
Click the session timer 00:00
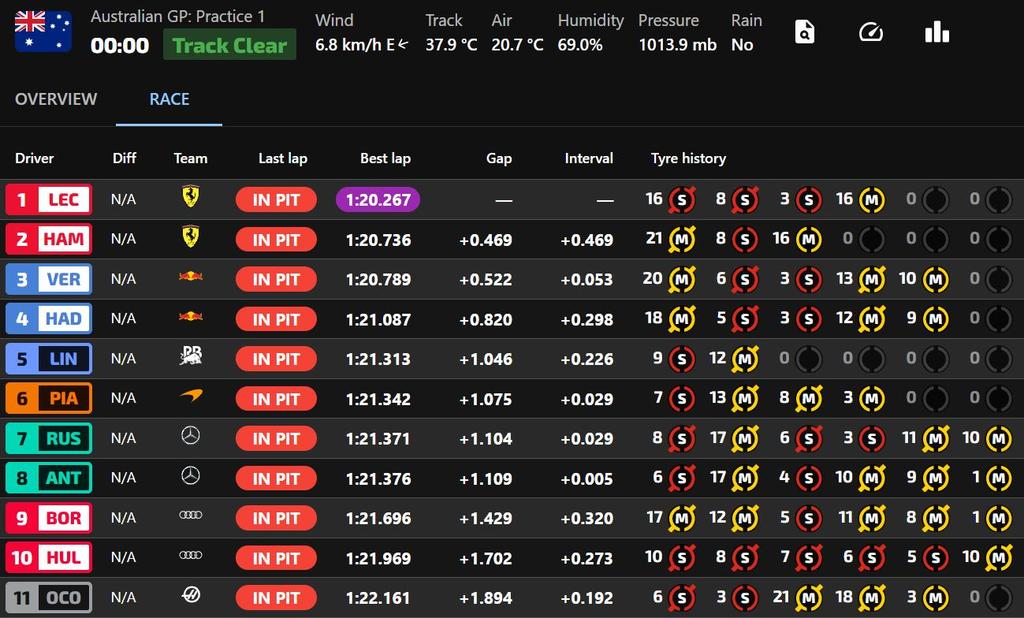(x=120, y=46)
